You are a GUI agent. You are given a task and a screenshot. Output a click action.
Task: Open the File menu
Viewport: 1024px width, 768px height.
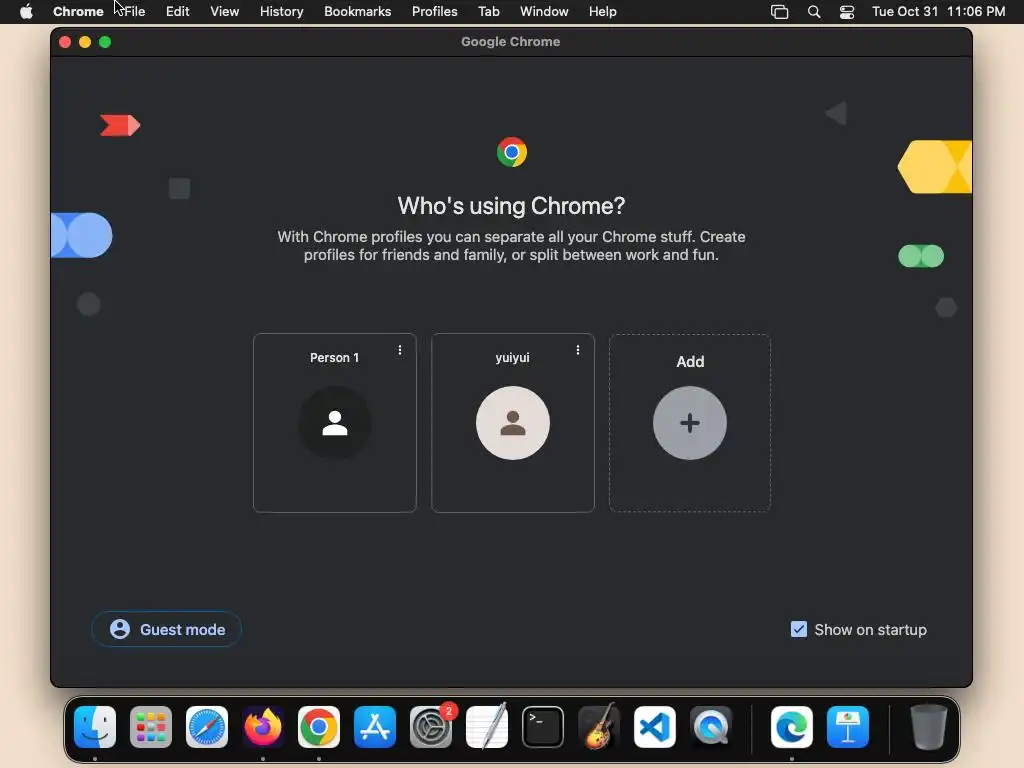click(134, 12)
